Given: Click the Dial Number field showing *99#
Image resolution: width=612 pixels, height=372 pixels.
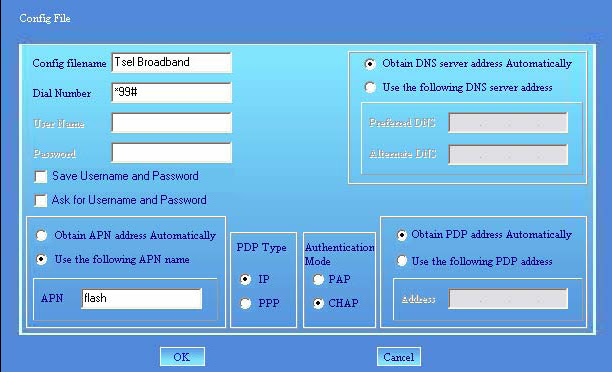Looking at the screenshot, I should pos(171,93).
